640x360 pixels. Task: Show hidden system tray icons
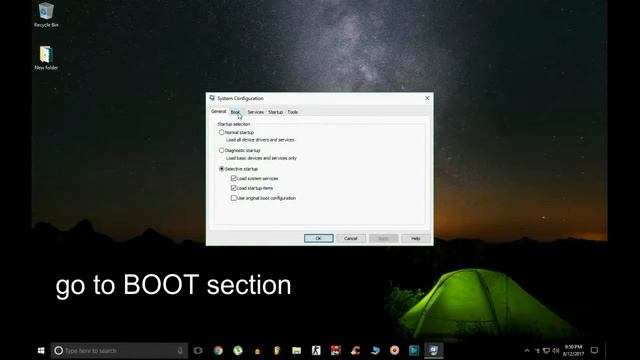[527, 351]
